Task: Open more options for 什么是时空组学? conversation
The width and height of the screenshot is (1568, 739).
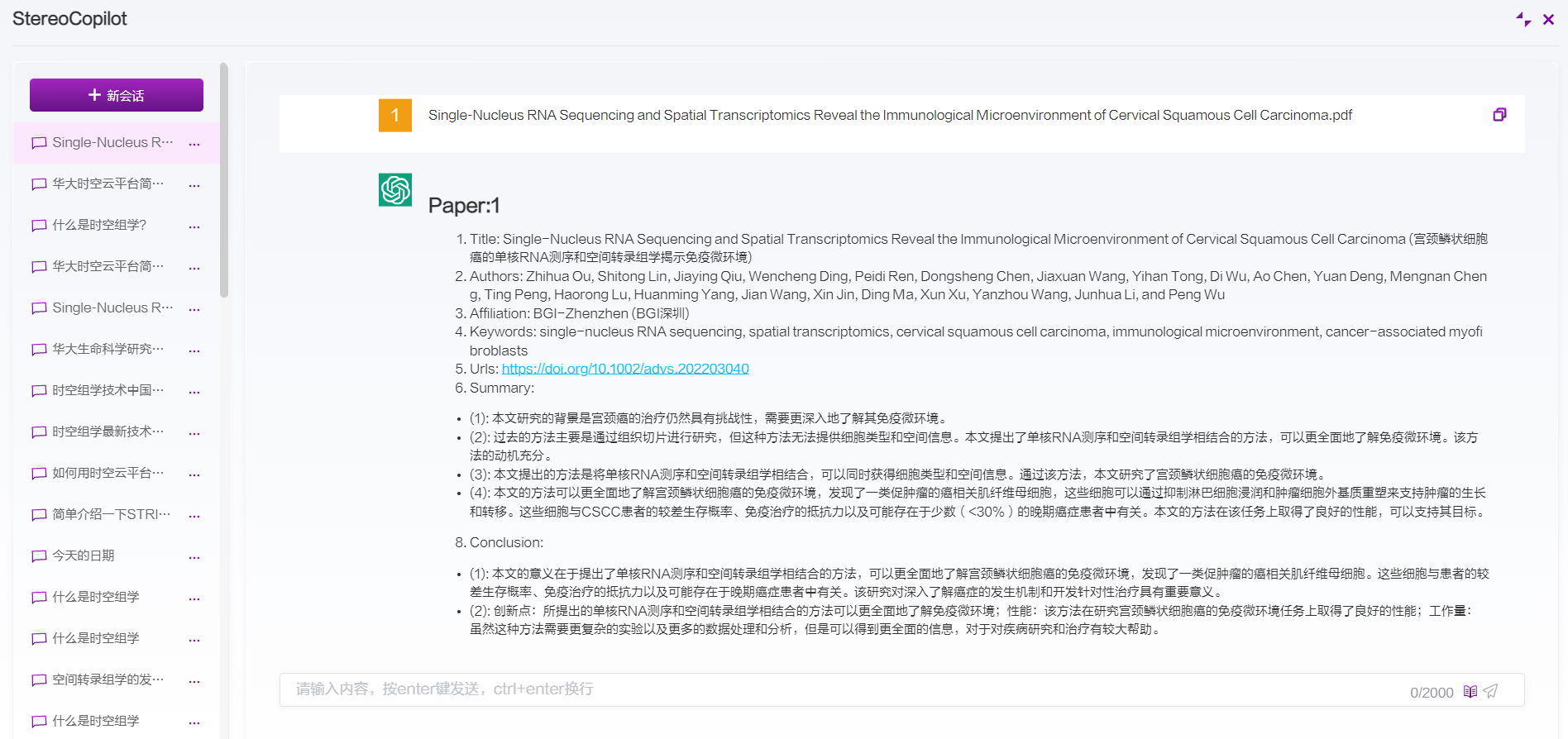Action: [x=194, y=226]
